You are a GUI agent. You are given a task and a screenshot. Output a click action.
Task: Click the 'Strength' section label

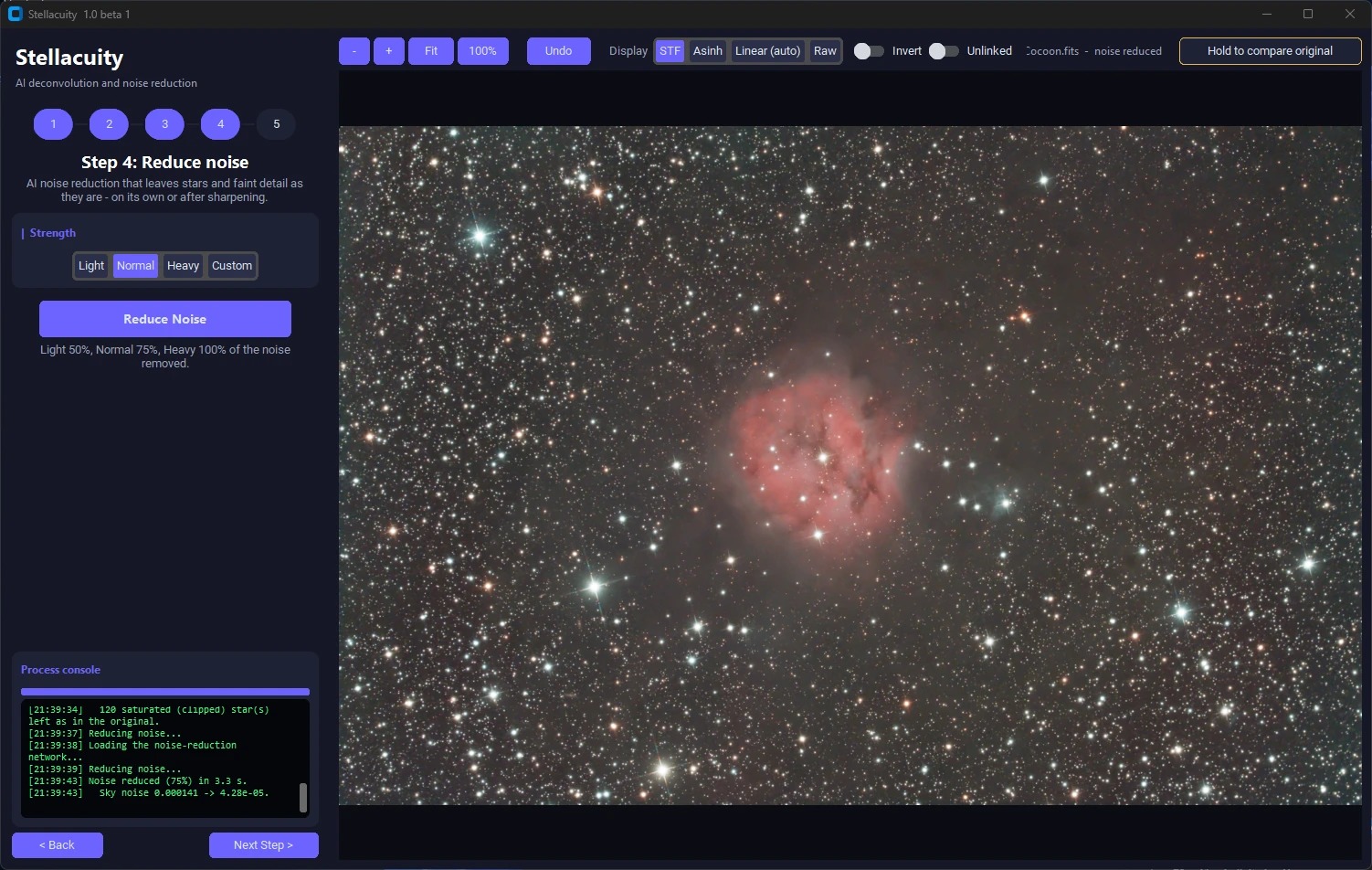tap(53, 233)
